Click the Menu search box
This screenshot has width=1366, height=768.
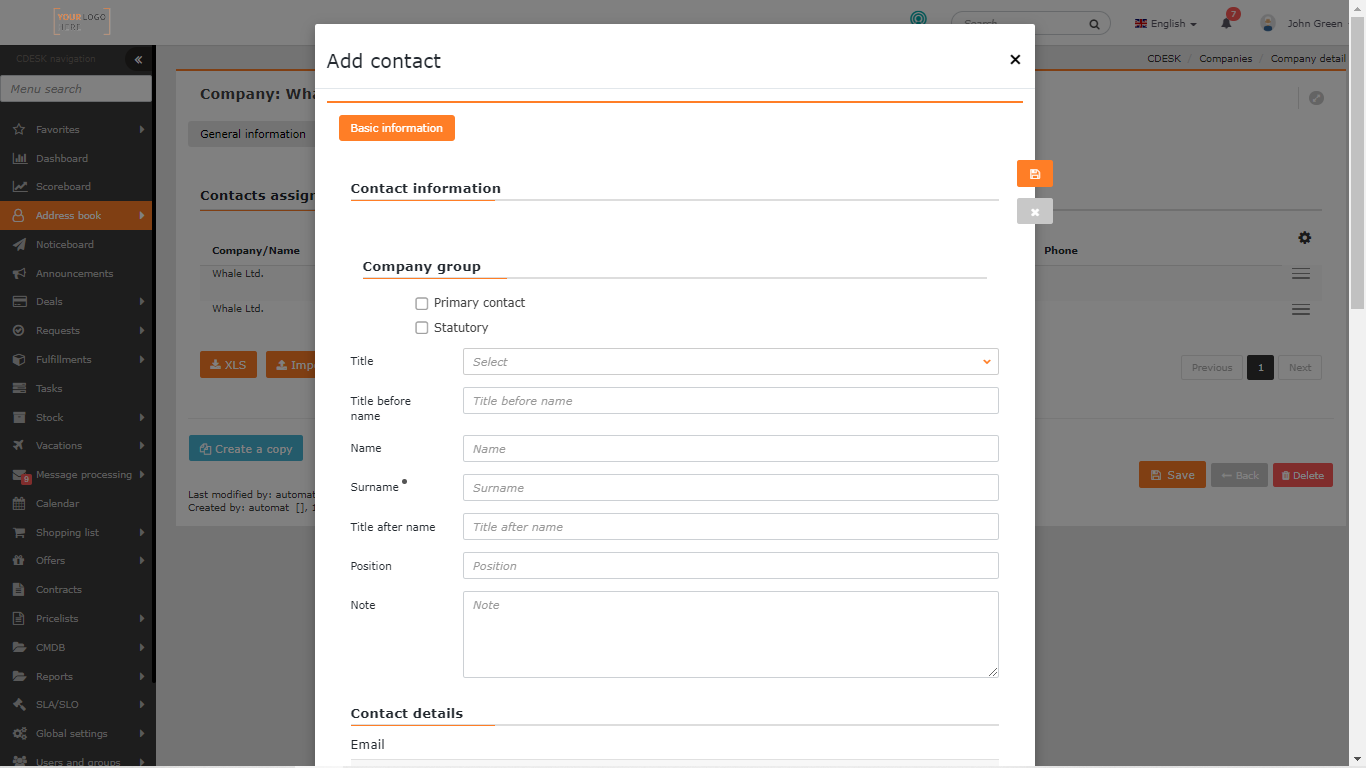pos(76,89)
